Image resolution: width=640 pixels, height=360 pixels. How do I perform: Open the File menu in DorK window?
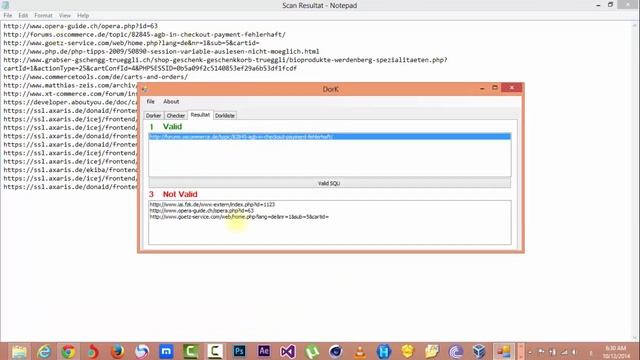tap(151, 102)
